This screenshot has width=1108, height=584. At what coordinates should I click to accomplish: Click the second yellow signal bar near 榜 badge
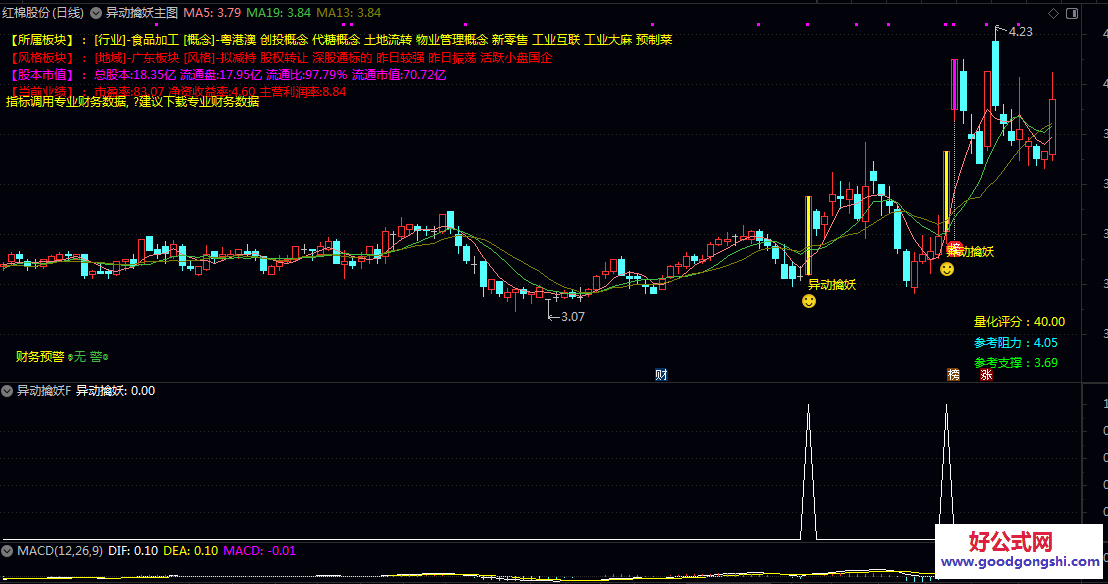pyautogui.click(x=946, y=192)
